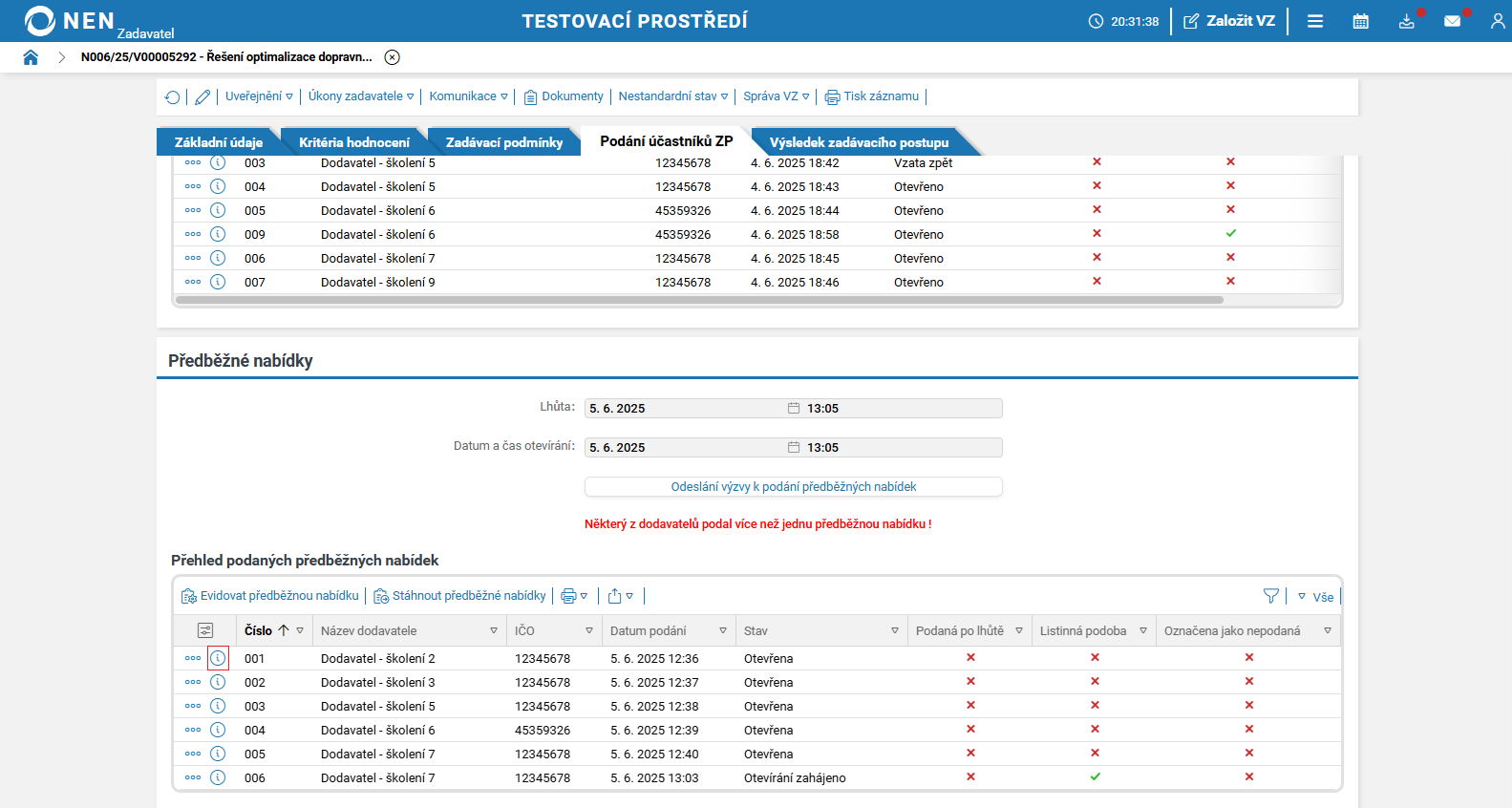Open filter arrow on Označena jako nepodaná column

tap(1328, 630)
